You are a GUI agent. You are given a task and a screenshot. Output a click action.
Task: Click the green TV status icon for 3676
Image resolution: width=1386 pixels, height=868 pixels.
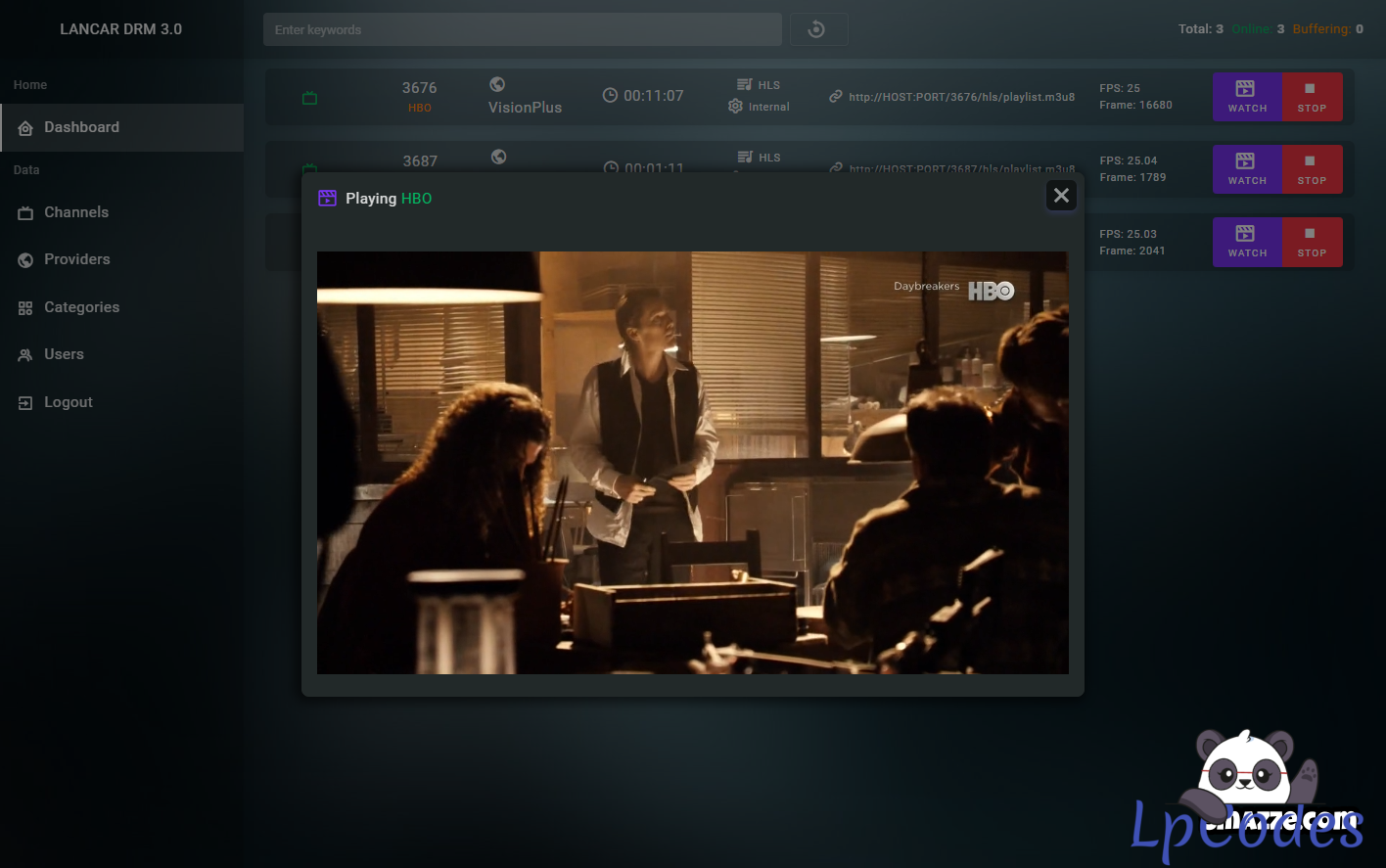[309, 98]
